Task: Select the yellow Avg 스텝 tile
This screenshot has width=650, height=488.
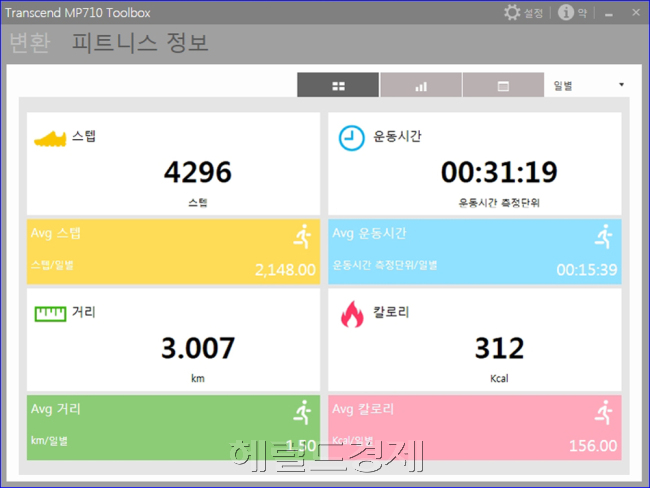Action: click(x=173, y=252)
